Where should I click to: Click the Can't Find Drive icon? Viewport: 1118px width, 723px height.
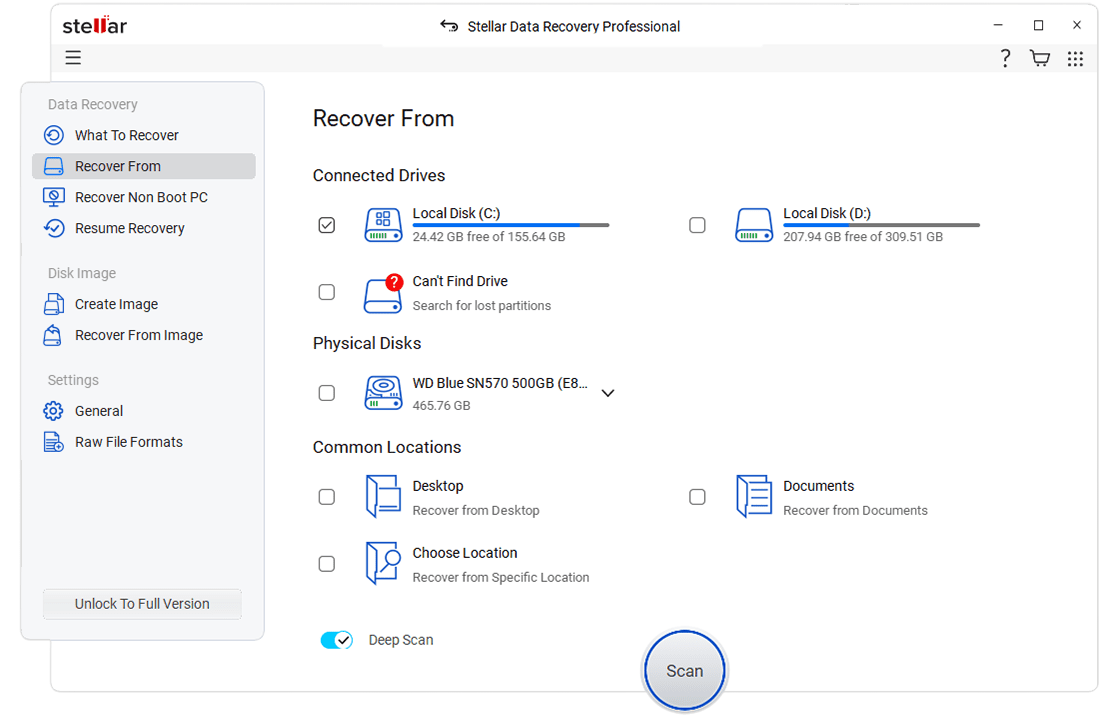[x=383, y=293]
